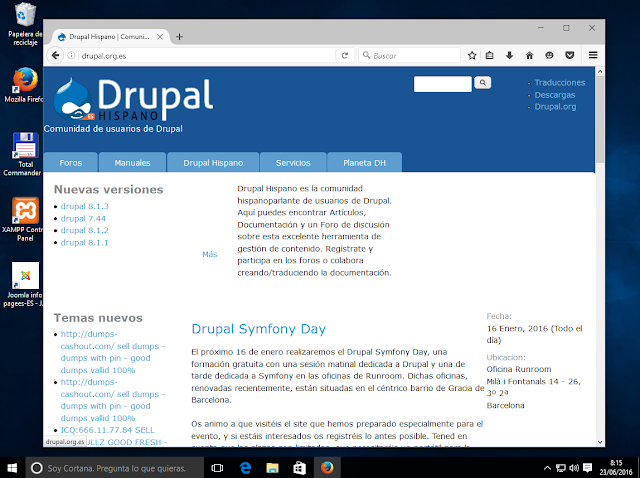Open drupal 7.44 release link
This screenshot has height=478, width=640.
pyautogui.click(x=83, y=218)
